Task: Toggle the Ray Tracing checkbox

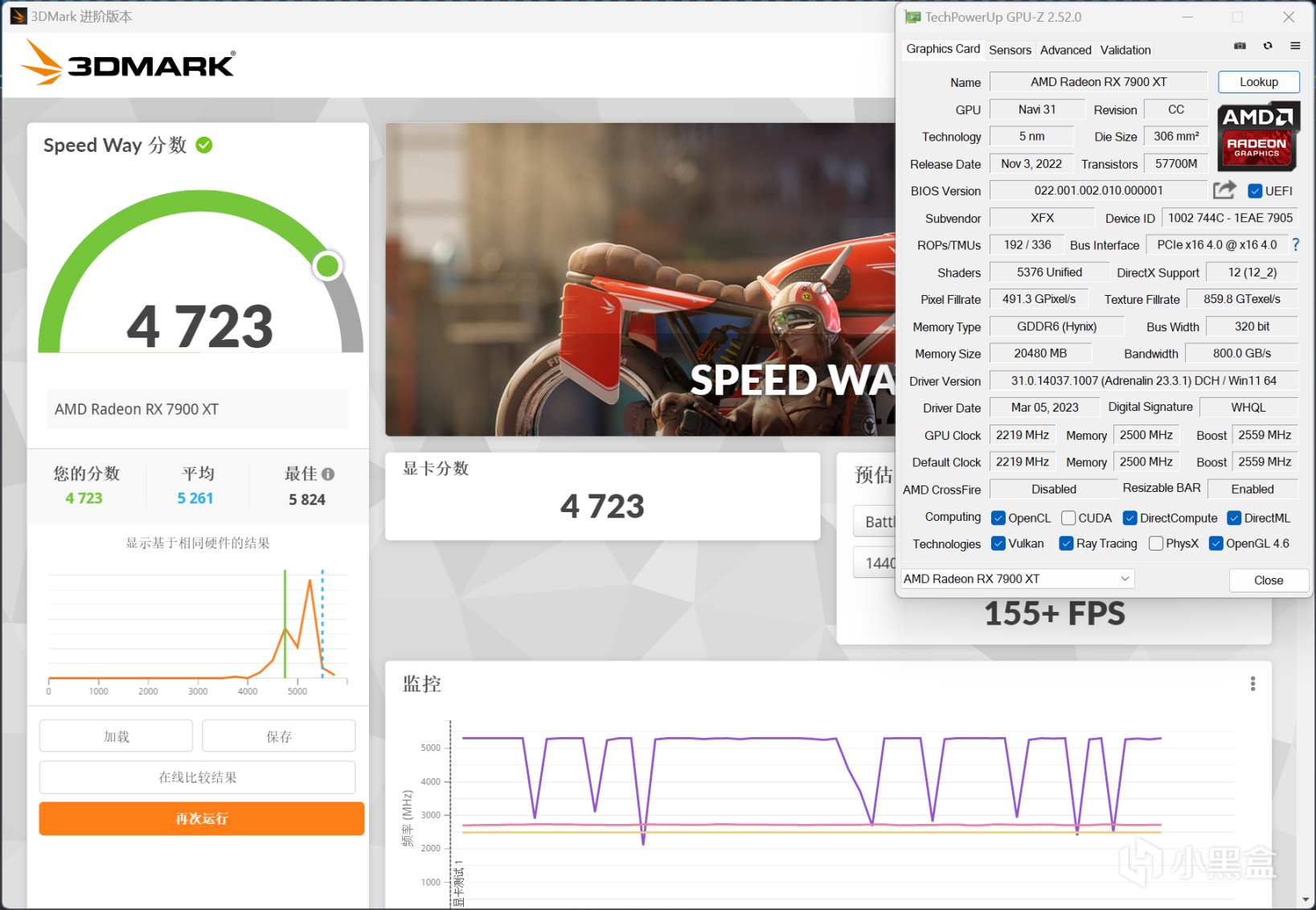Action: pyautogui.click(x=1067, y=543)
